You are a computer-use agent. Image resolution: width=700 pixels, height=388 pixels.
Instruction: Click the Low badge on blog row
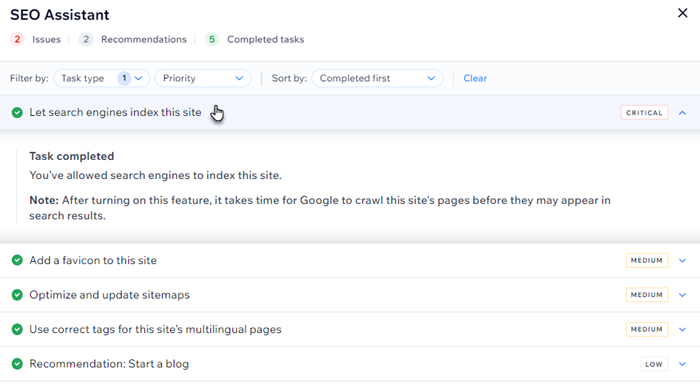click(x=654, y=364)
